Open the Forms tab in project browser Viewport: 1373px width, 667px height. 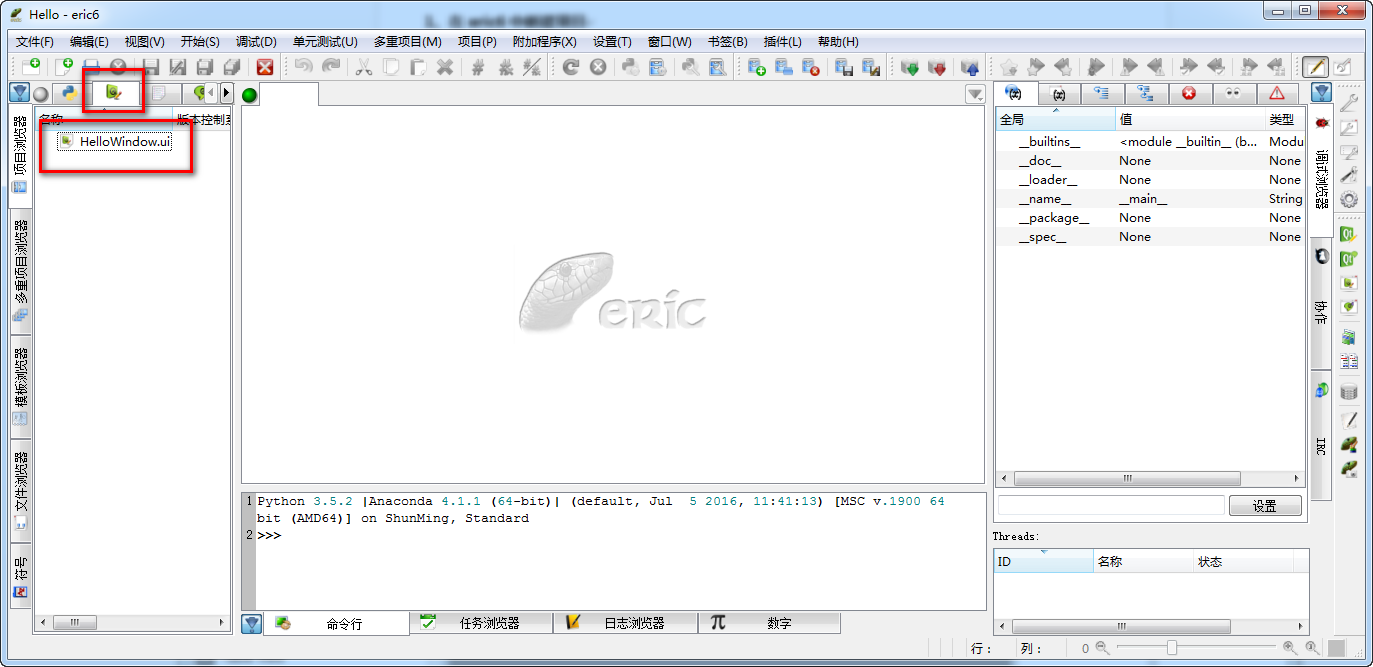click(x=114, y=93)
